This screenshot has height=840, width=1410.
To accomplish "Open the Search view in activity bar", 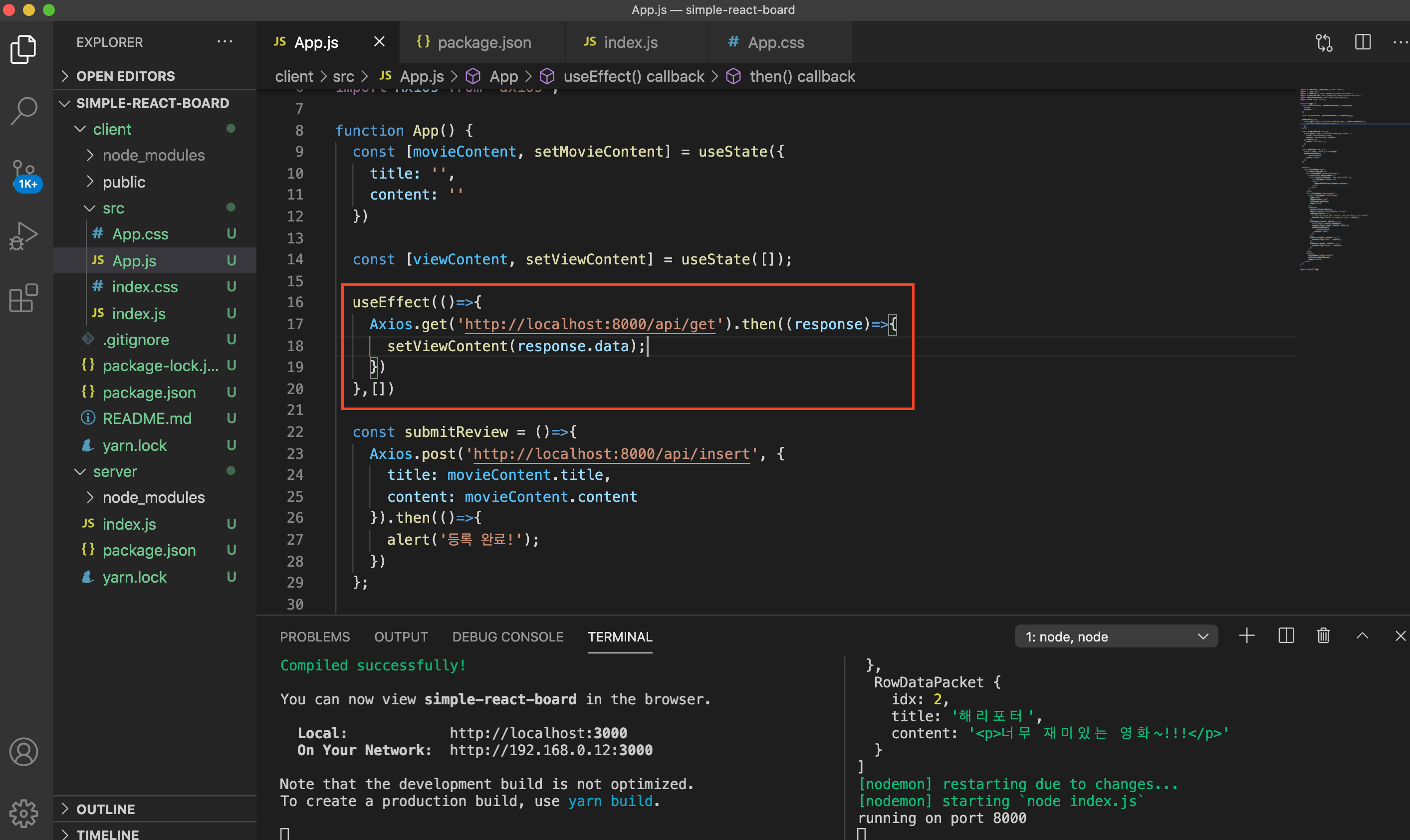I will [x=24, y=110].
